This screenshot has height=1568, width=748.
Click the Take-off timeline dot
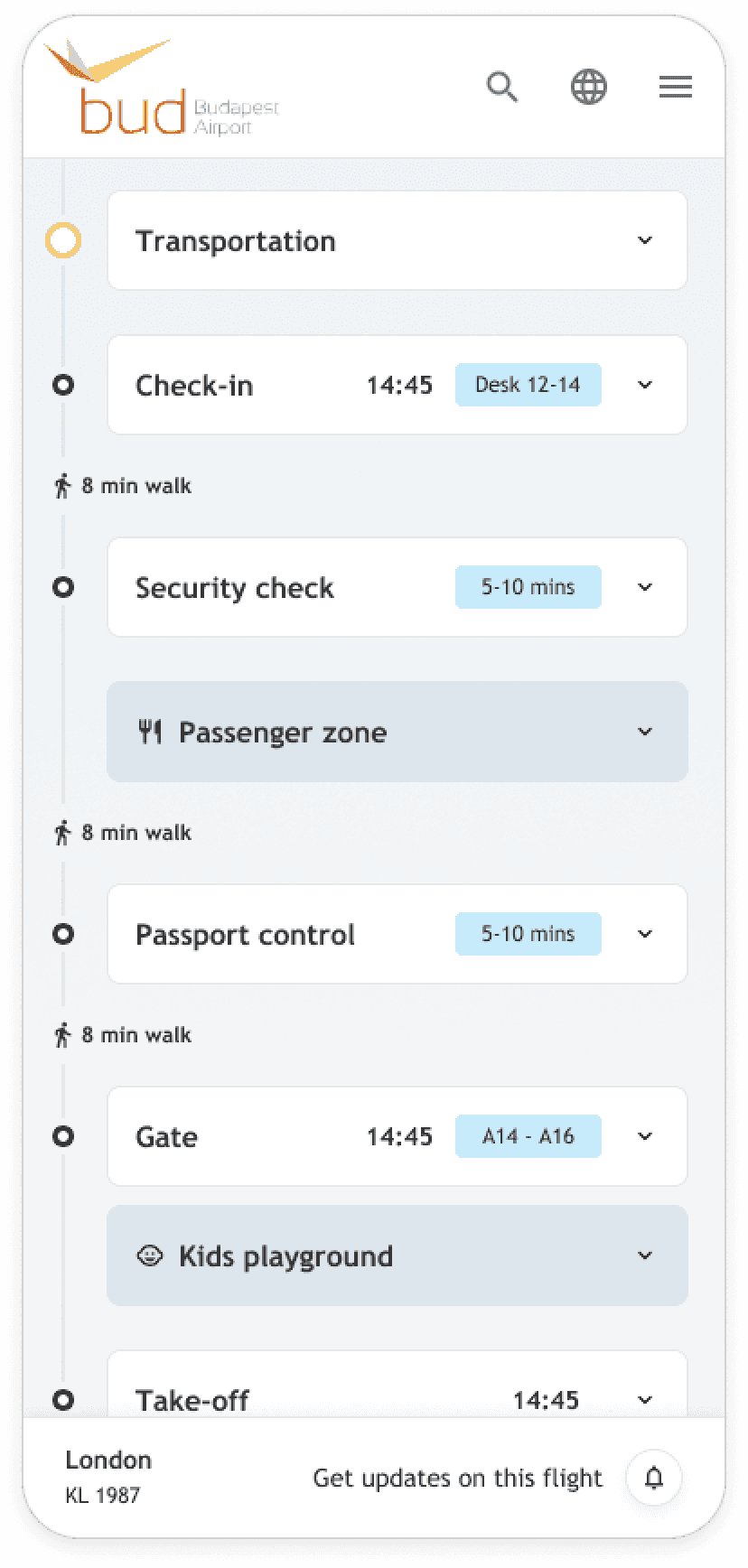pos(63,1400)
